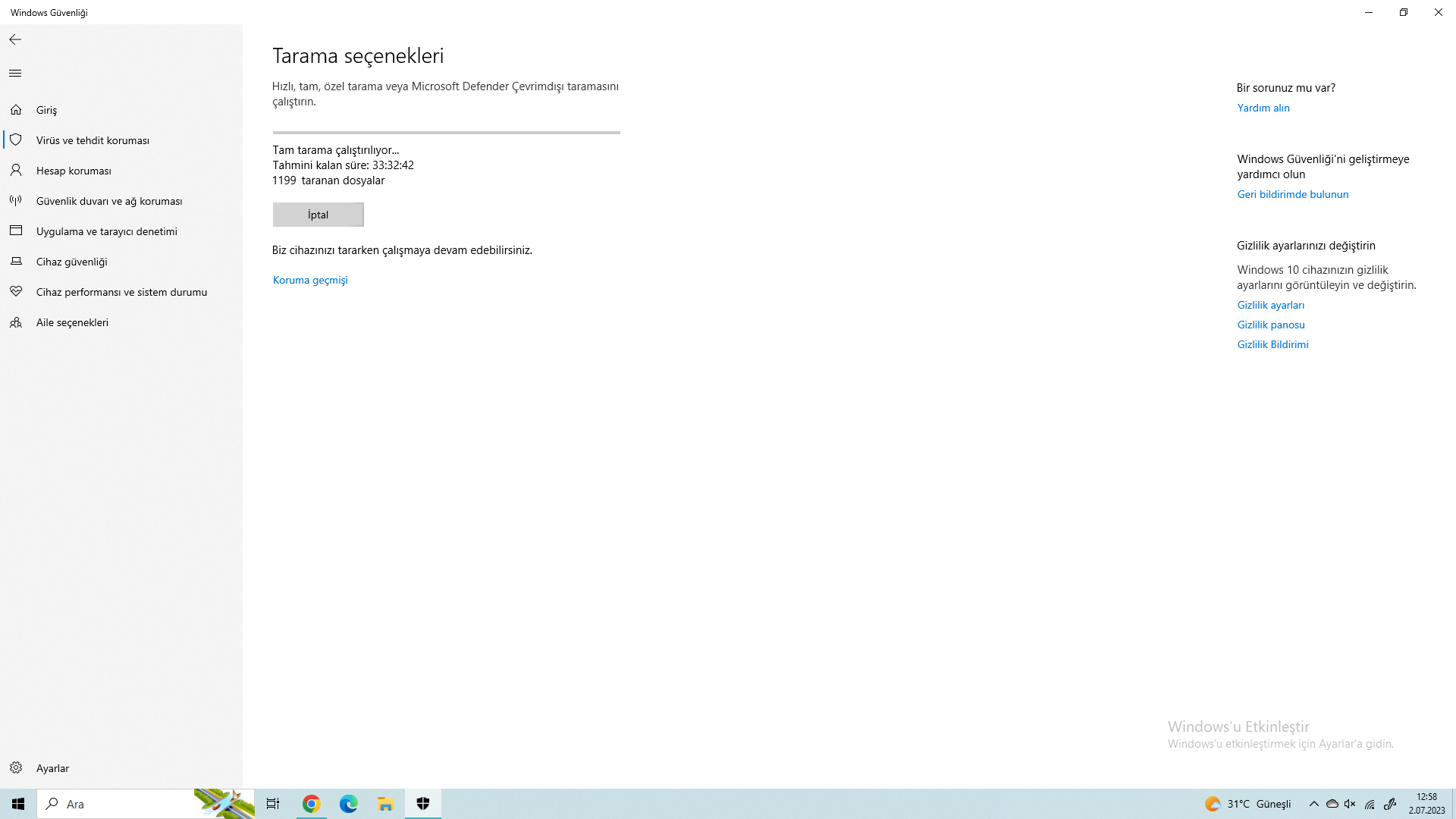Click the Yardım alın link
Screen dimensions: 1456x819
[x=1263, y=108]
